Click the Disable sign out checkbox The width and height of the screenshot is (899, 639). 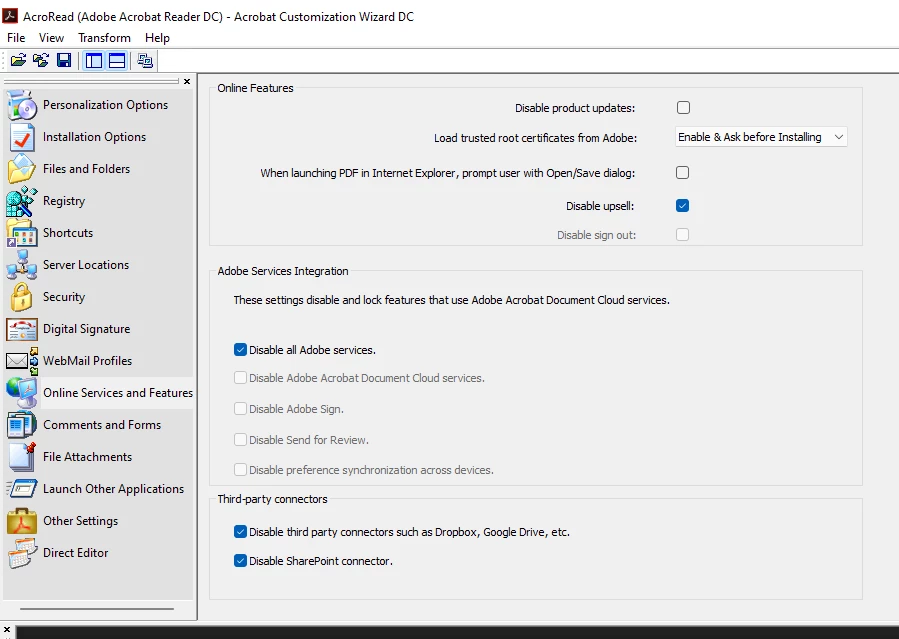coord(682,234)
